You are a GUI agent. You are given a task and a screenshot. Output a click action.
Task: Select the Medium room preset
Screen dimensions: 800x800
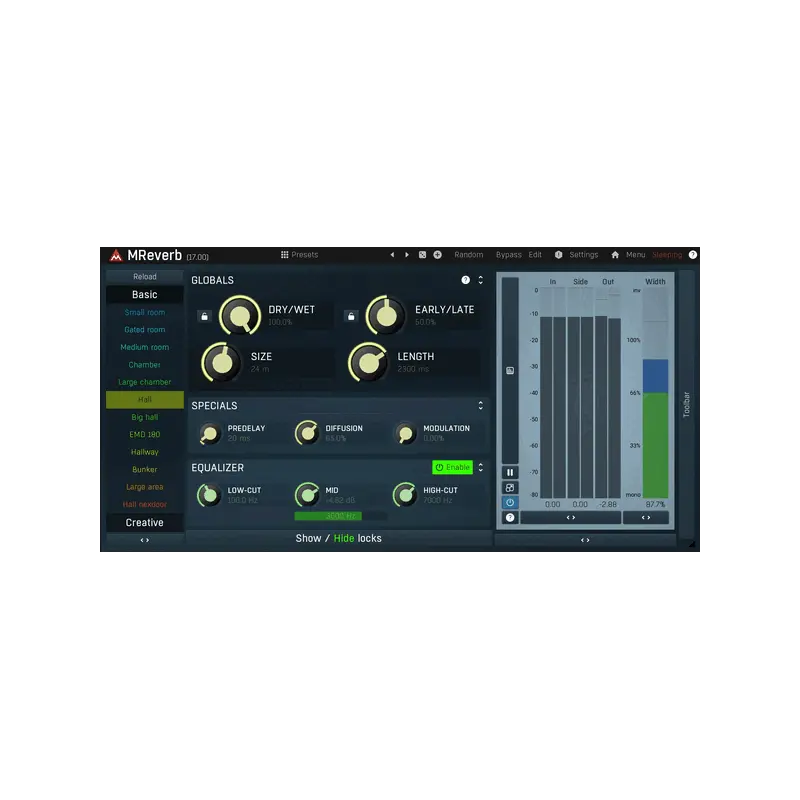pyautogui.click(x=145, y=347)
